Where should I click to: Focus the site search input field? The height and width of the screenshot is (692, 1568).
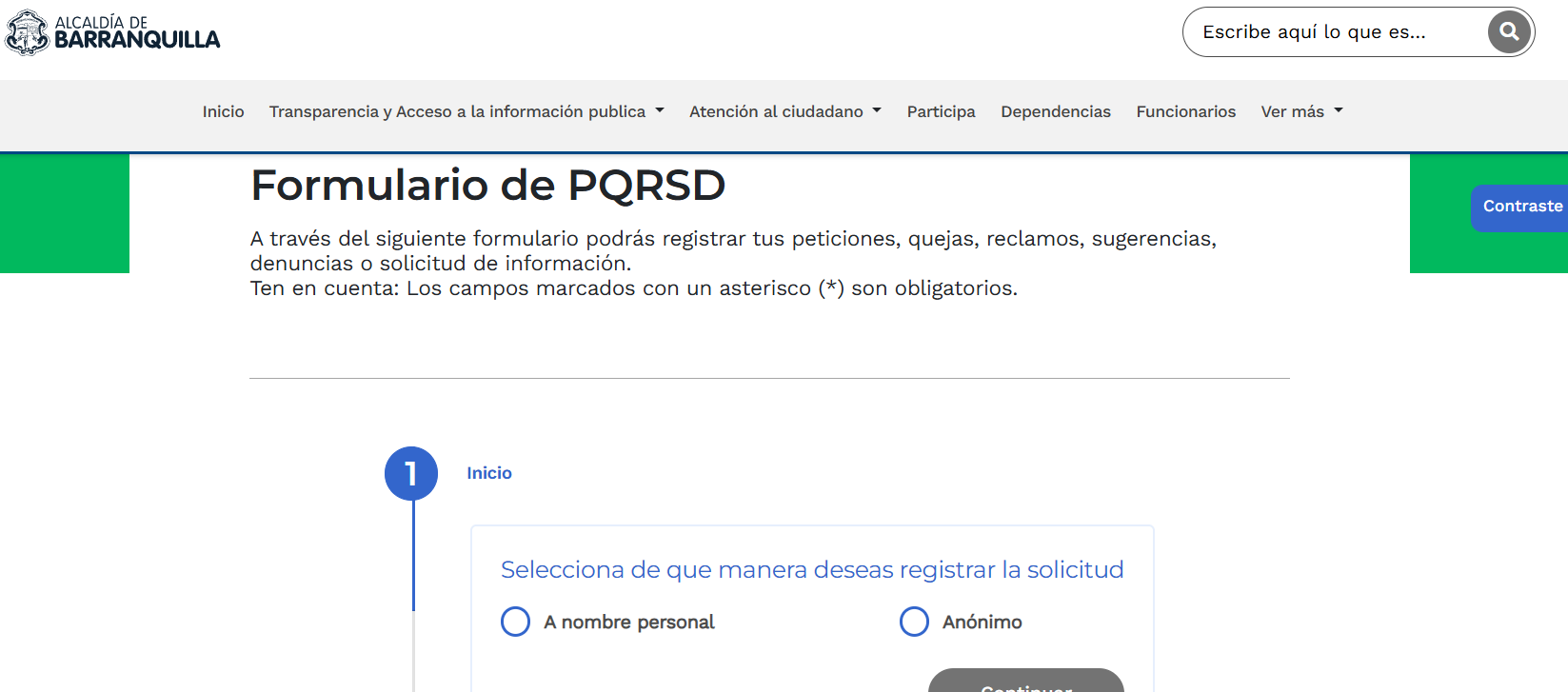(1337, 32)
